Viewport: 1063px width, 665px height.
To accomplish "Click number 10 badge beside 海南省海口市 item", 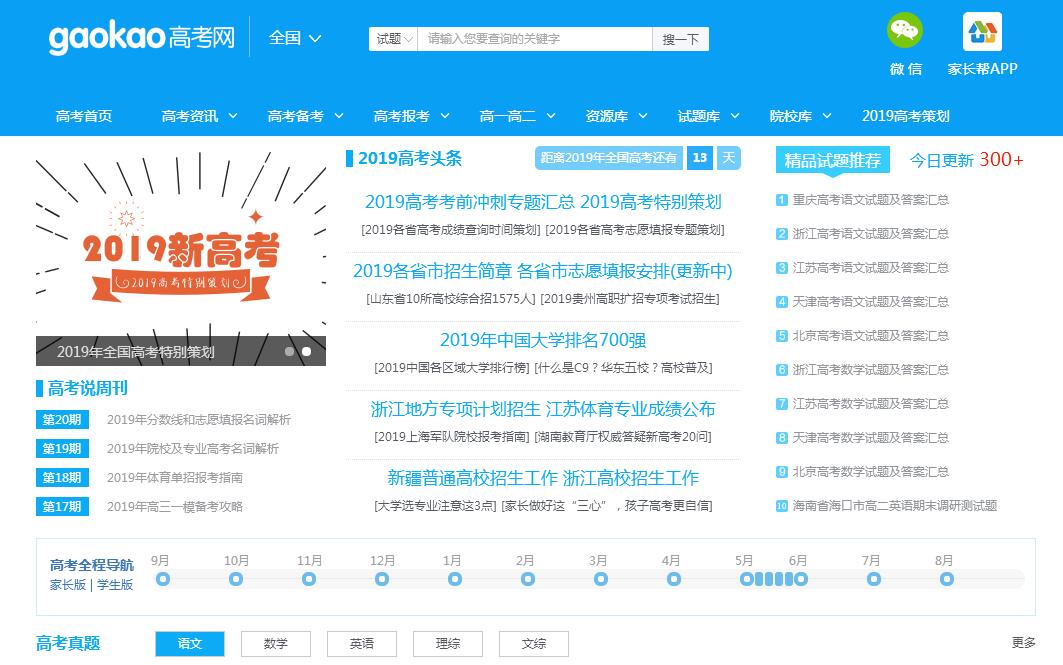I will click(x=782, y=506).
